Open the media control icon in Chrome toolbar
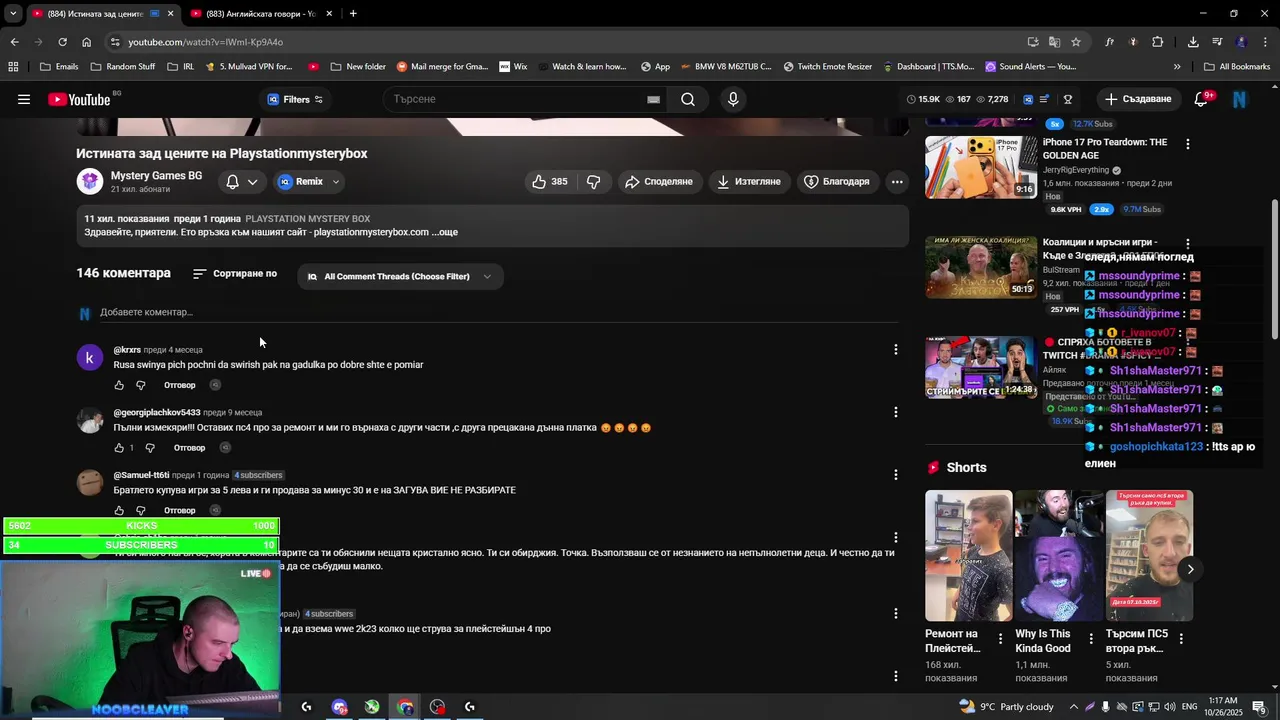Viewport: 1280px width, 720px height. (1217, 42)
